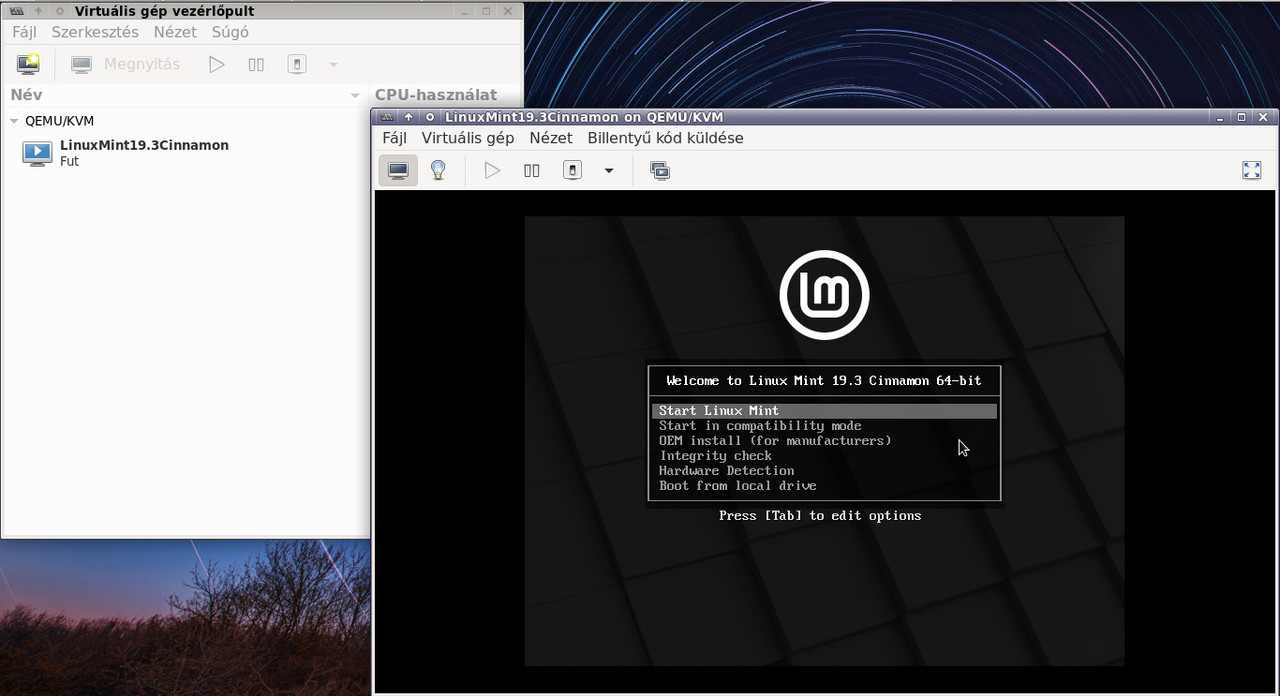Click Press [Tab] to edit options text
The width and height of the screenshot is (1280, 696).
[x=820, y=516]
